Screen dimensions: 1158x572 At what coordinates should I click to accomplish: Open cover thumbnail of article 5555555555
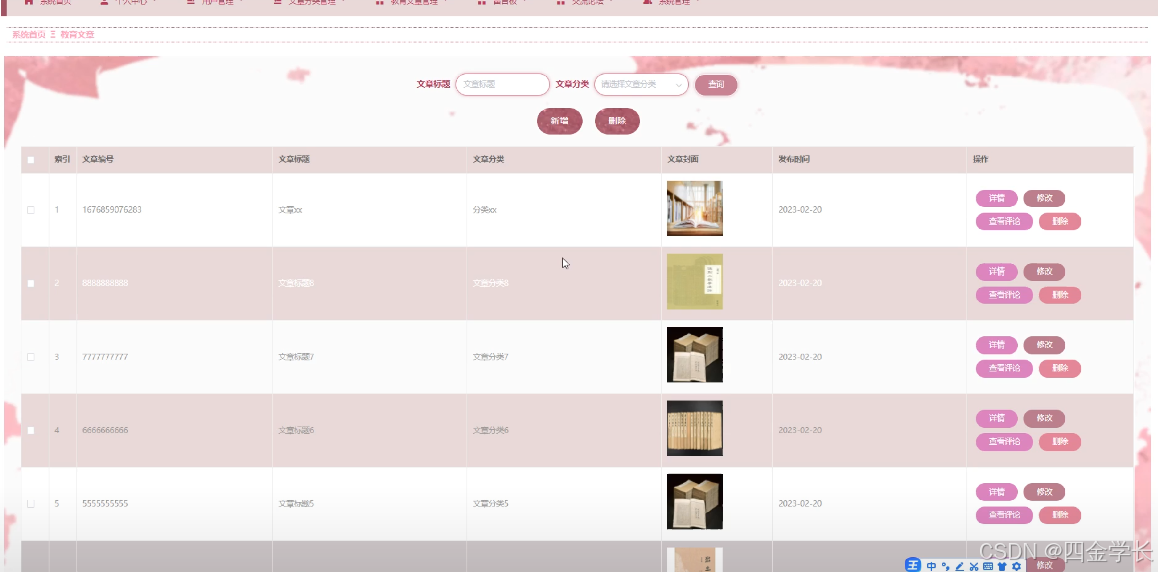694,502
